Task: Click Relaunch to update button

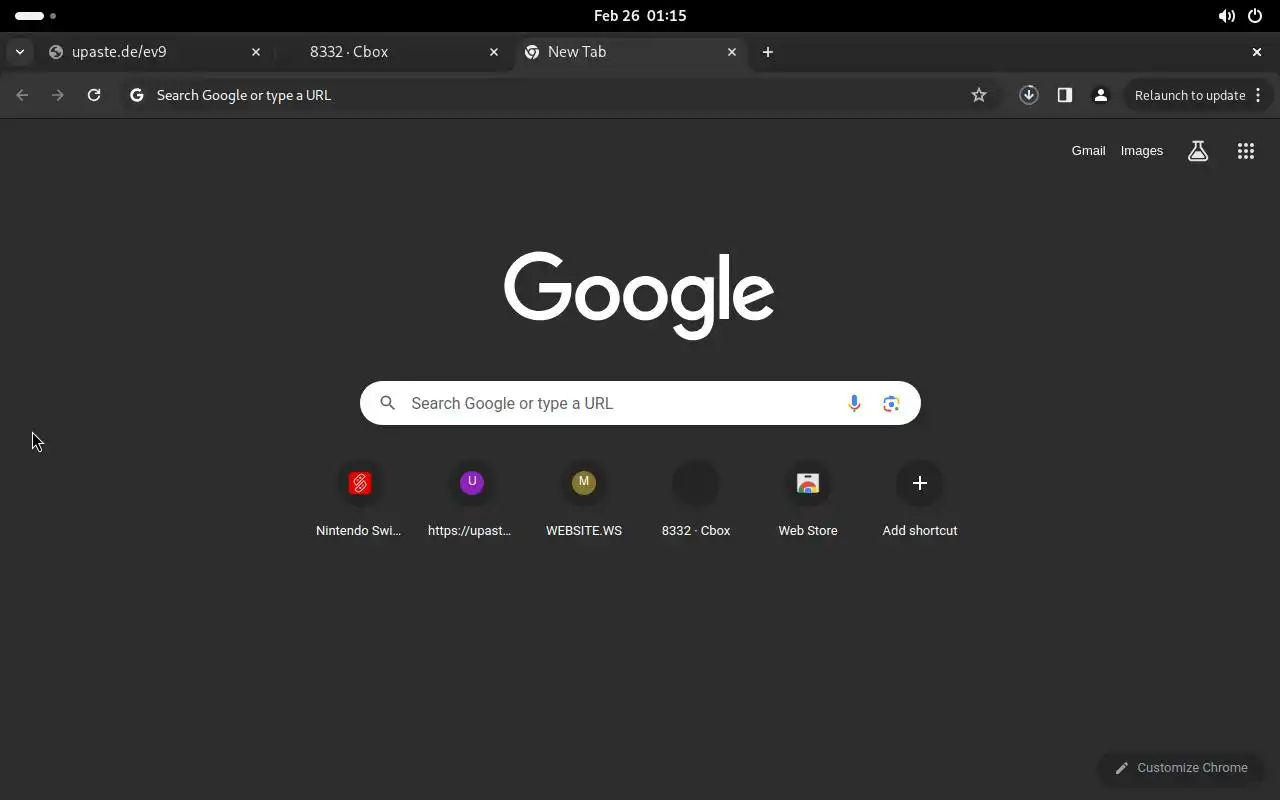Action: (x=1190, y=95)
